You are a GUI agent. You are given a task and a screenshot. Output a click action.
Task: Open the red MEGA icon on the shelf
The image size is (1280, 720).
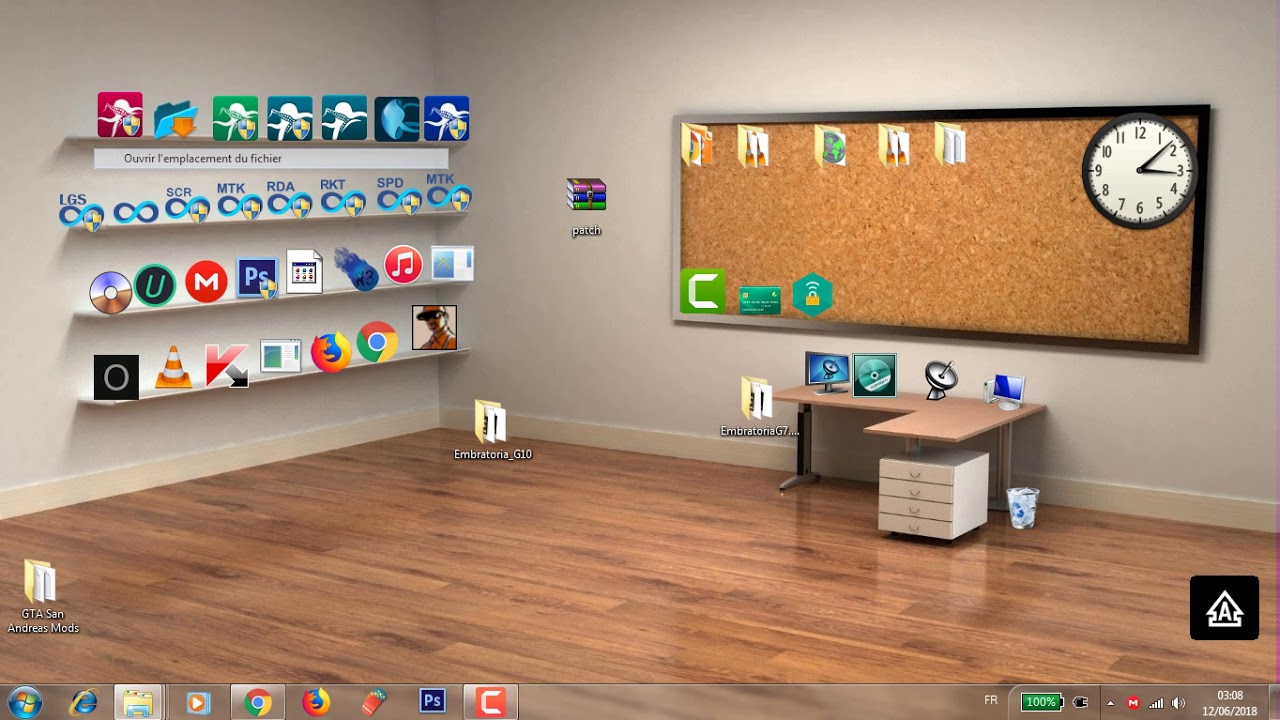(206, 282)
